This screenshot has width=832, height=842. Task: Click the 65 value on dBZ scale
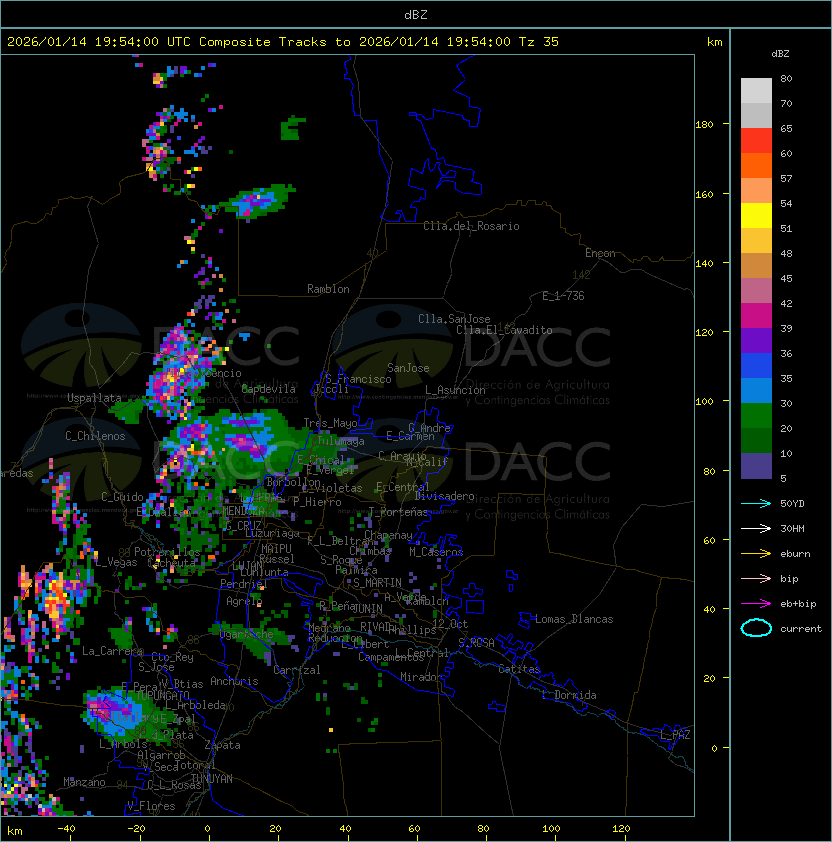pyautogui.click(x=786, y=129)
